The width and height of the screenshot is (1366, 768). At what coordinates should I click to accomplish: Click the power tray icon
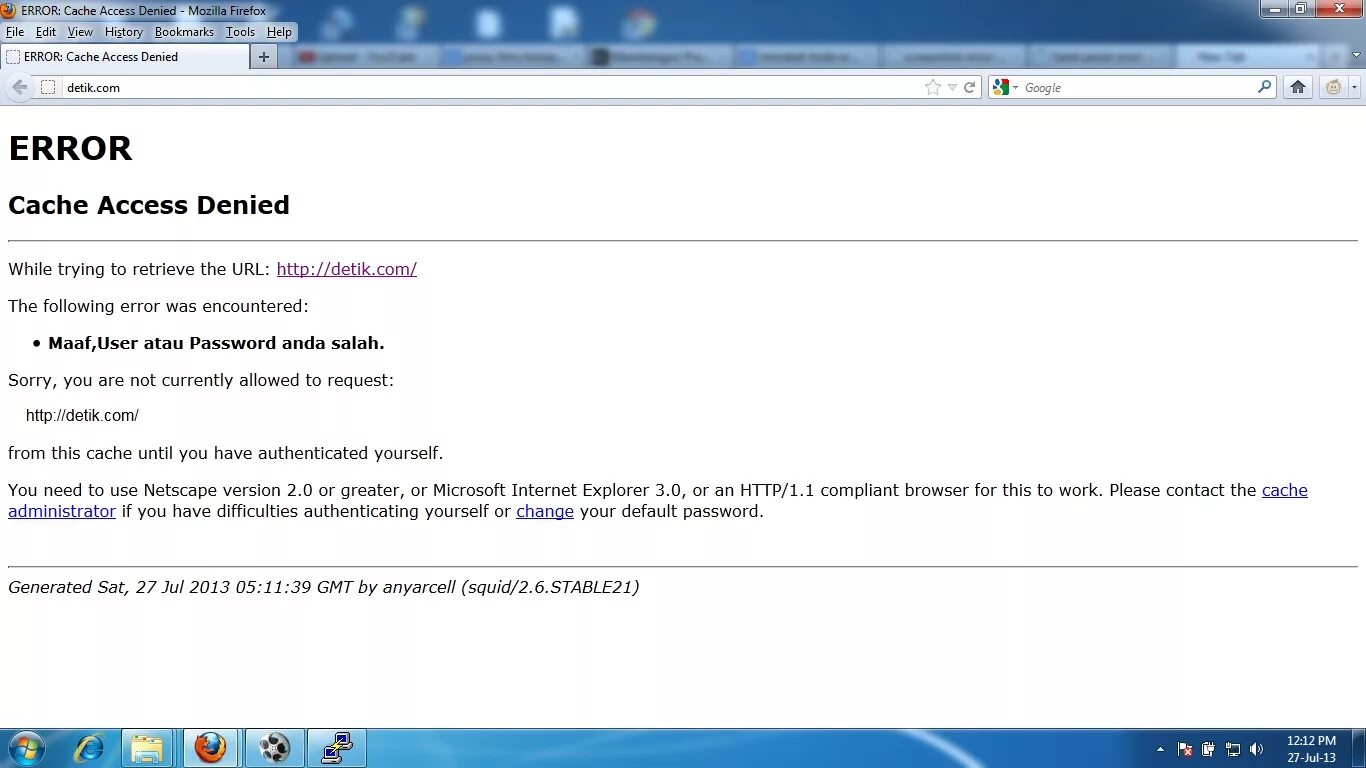pyautogui.click(x=1209, y=749)
